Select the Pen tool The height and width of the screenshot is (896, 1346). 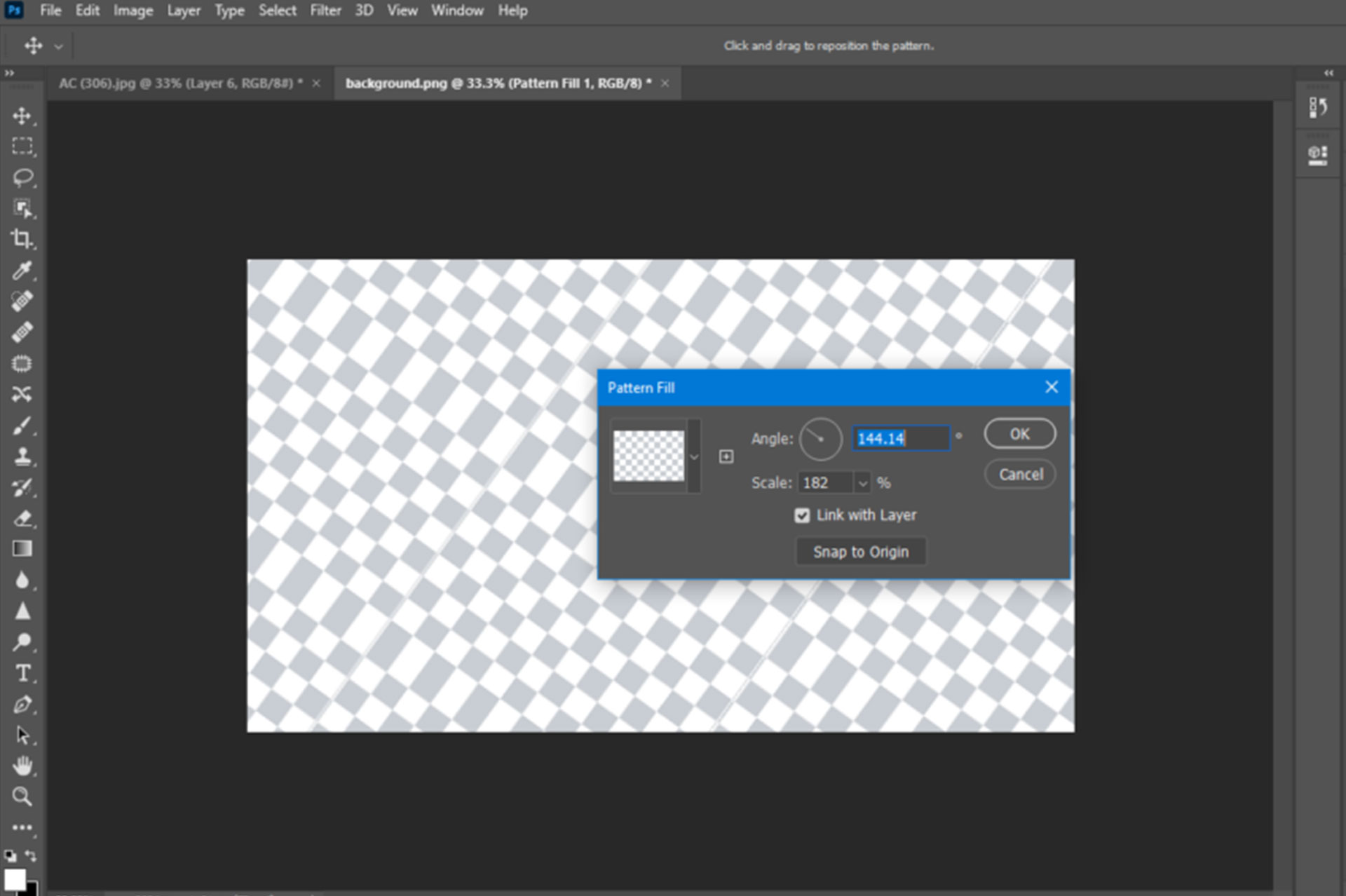pyautogui.click(x=23, y=705)
